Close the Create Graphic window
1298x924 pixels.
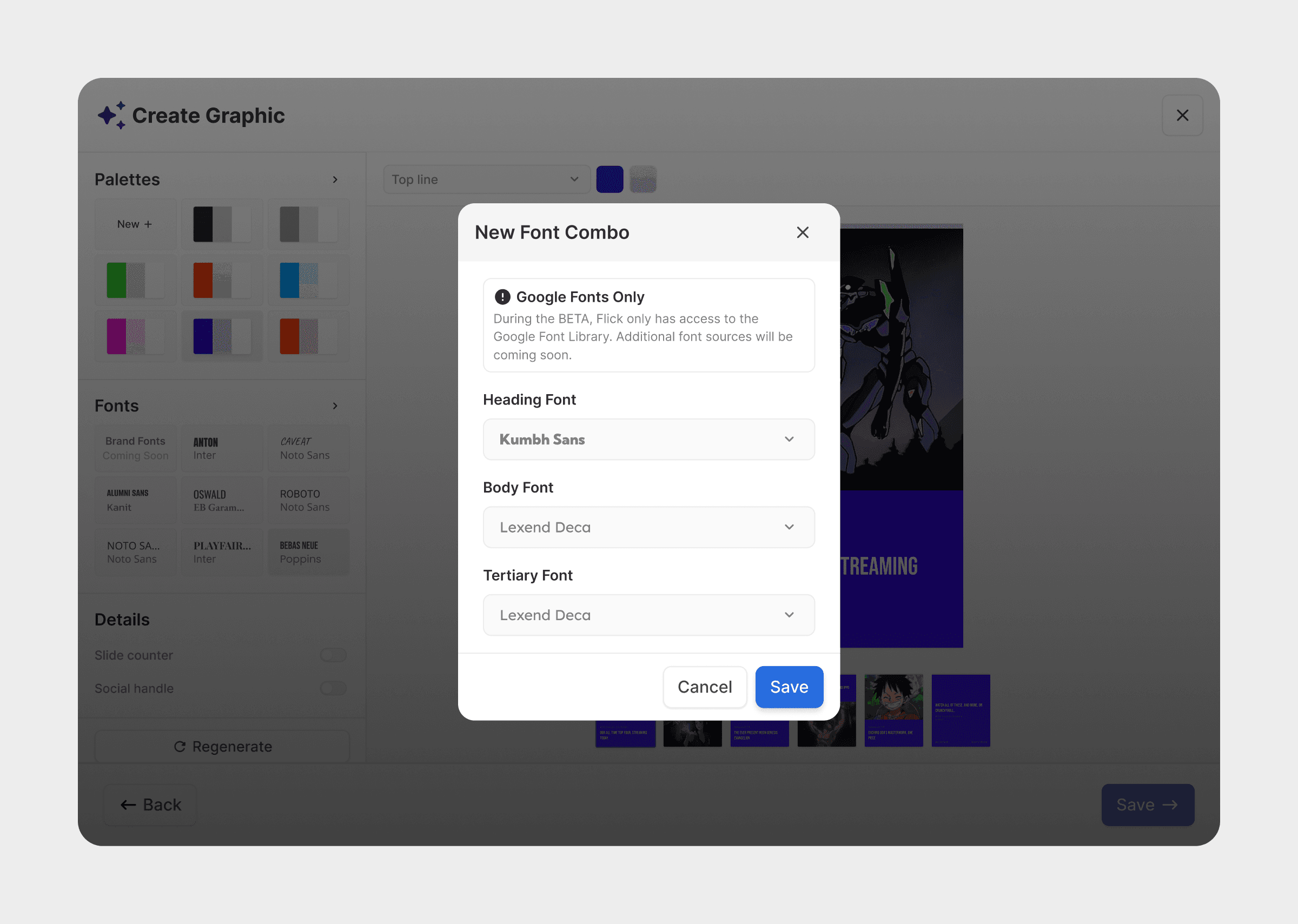coord(1182,116)
